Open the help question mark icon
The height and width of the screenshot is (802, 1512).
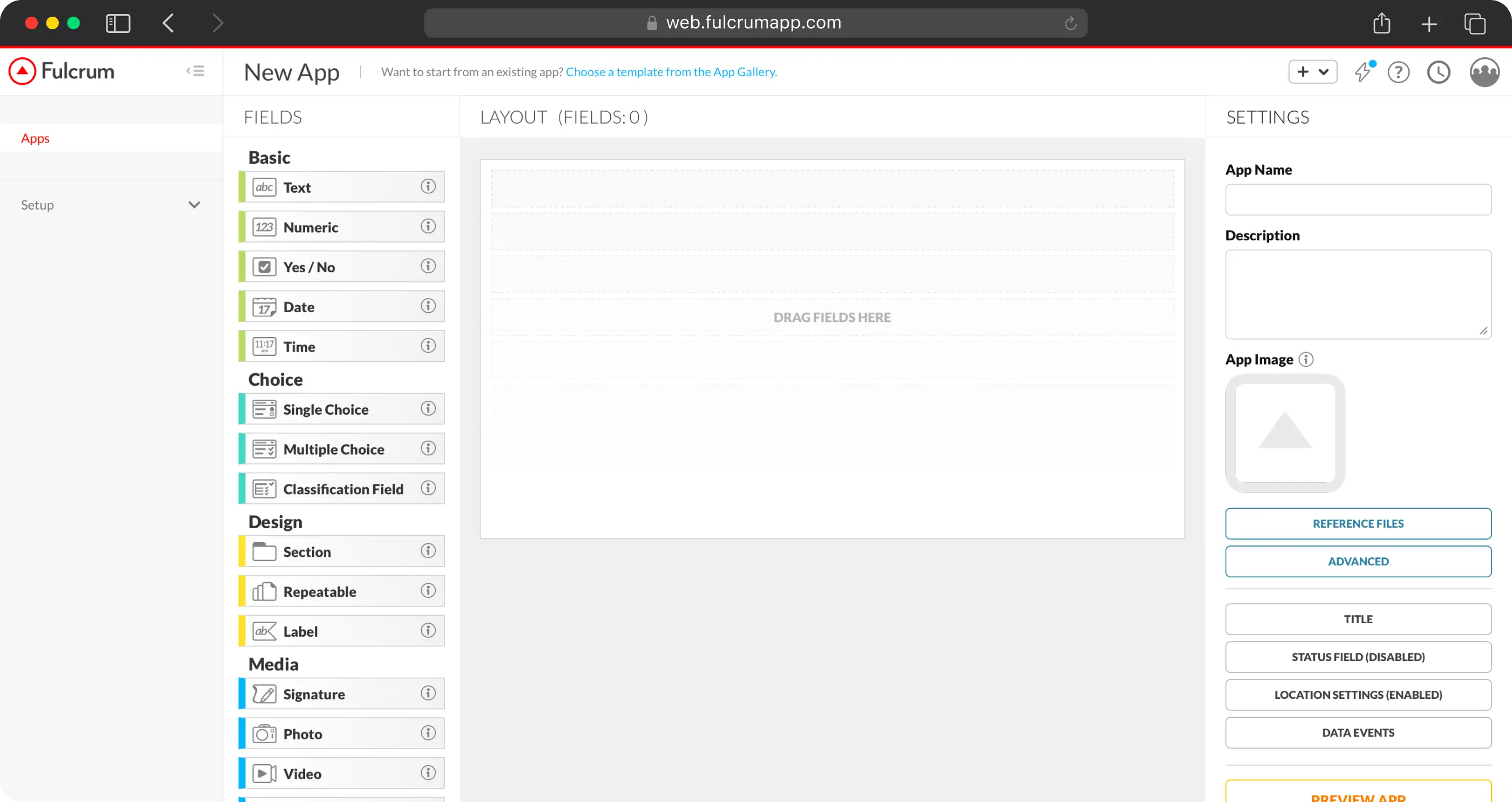pyautogui.click(x=1398, y=72)
